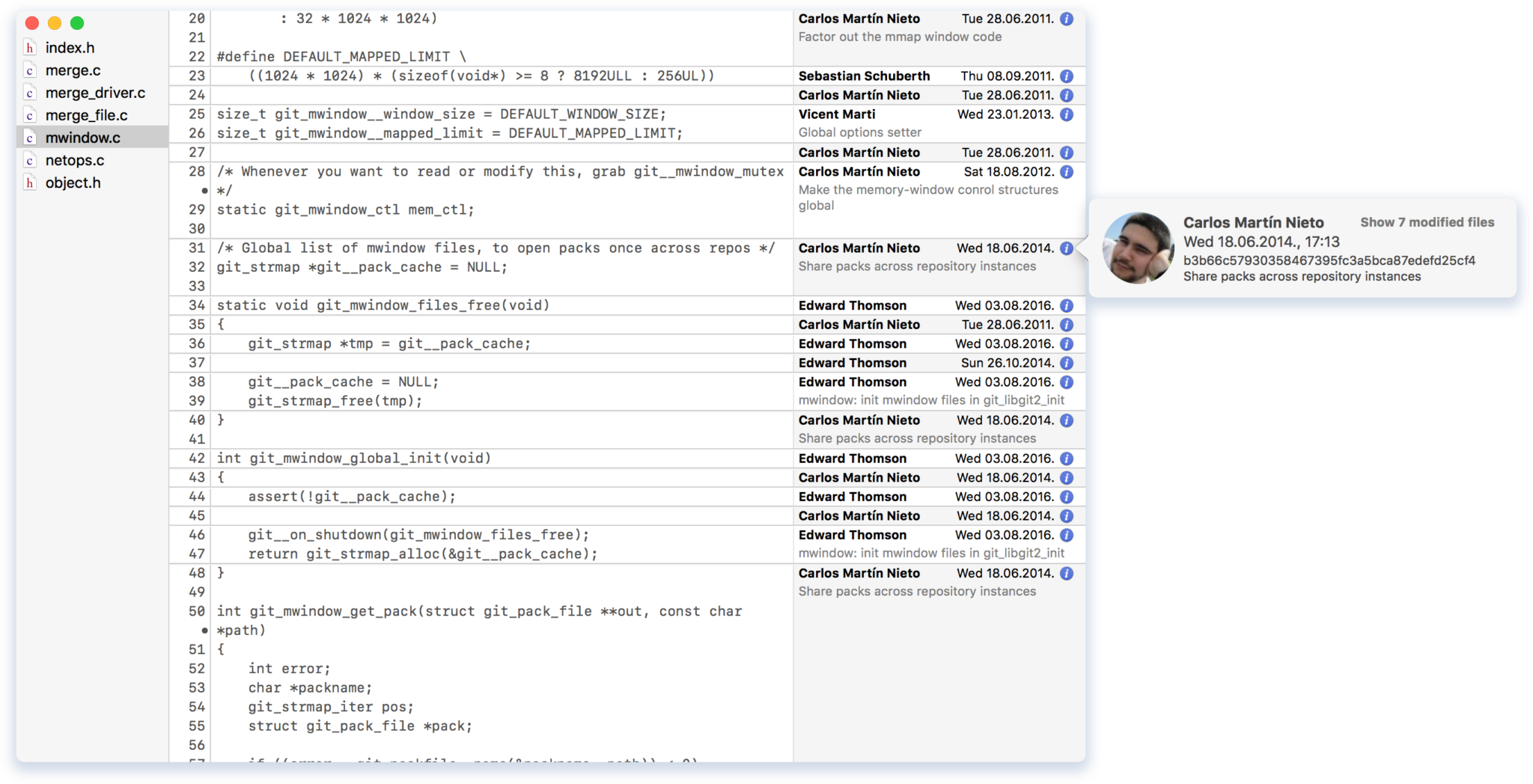
Task: Click the C file icon next to netops.c
Action: click(x=30, y=160)
